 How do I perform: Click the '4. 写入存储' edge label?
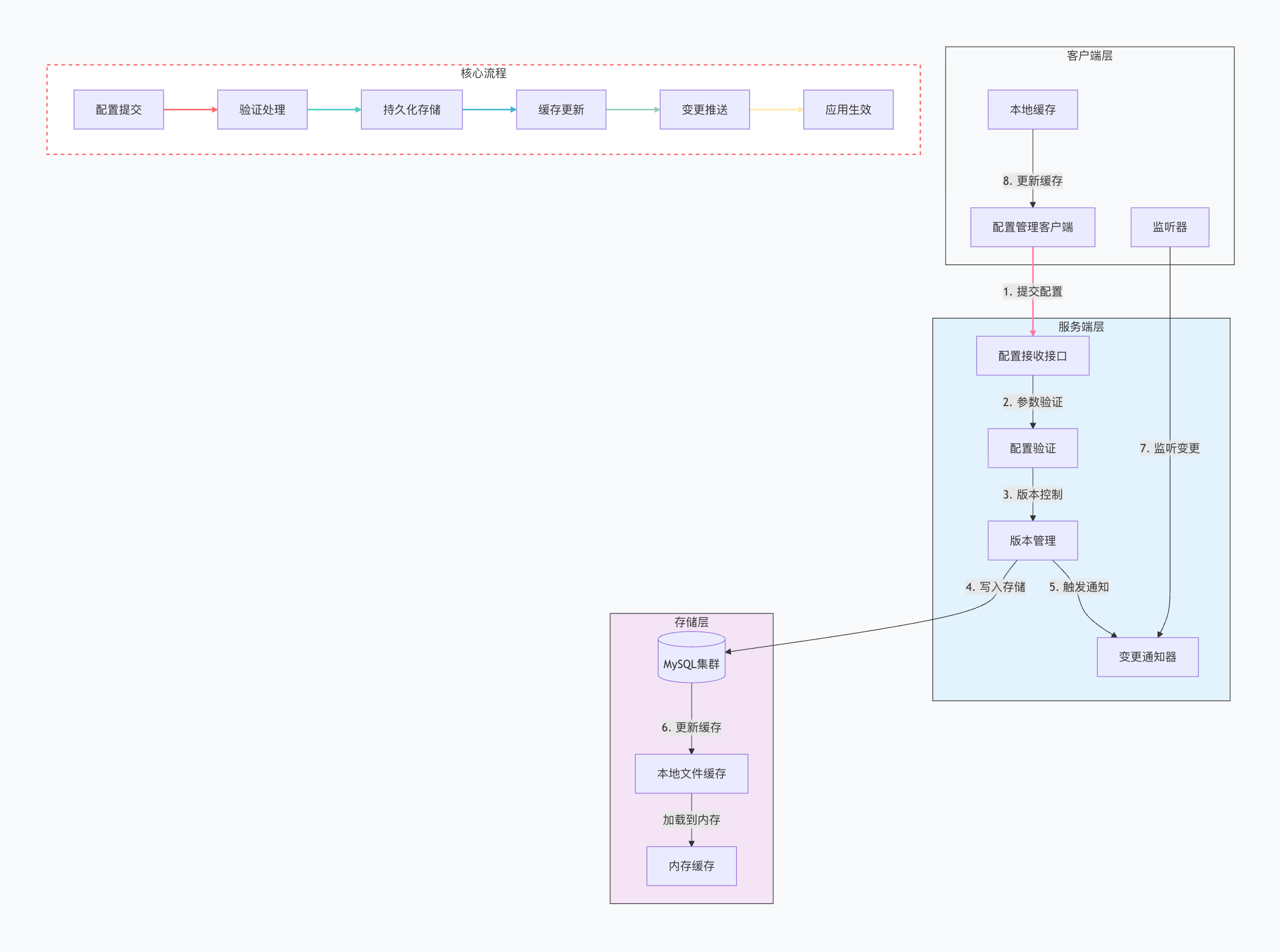(995, 587)
